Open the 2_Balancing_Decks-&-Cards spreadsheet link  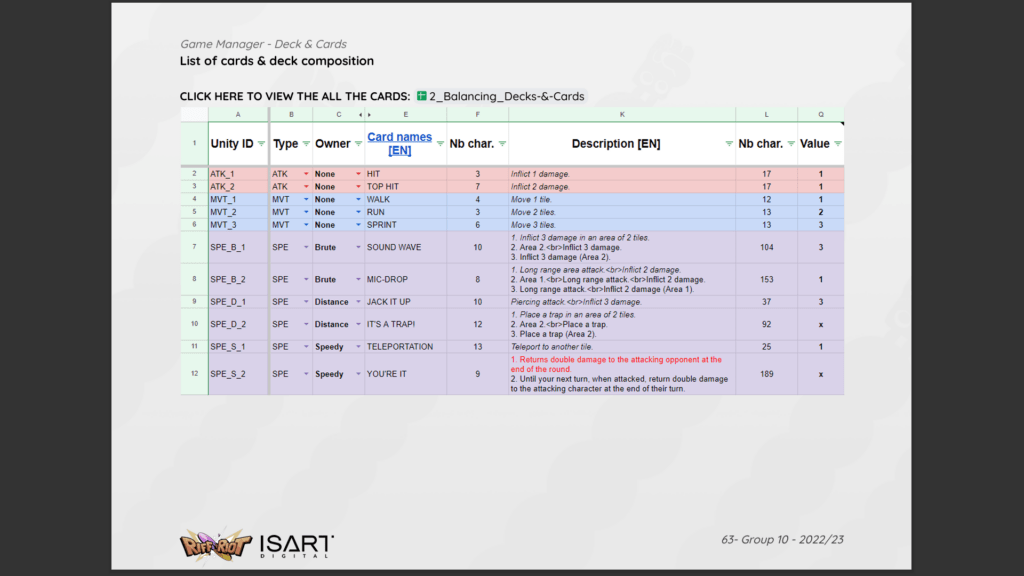(506, 97)
